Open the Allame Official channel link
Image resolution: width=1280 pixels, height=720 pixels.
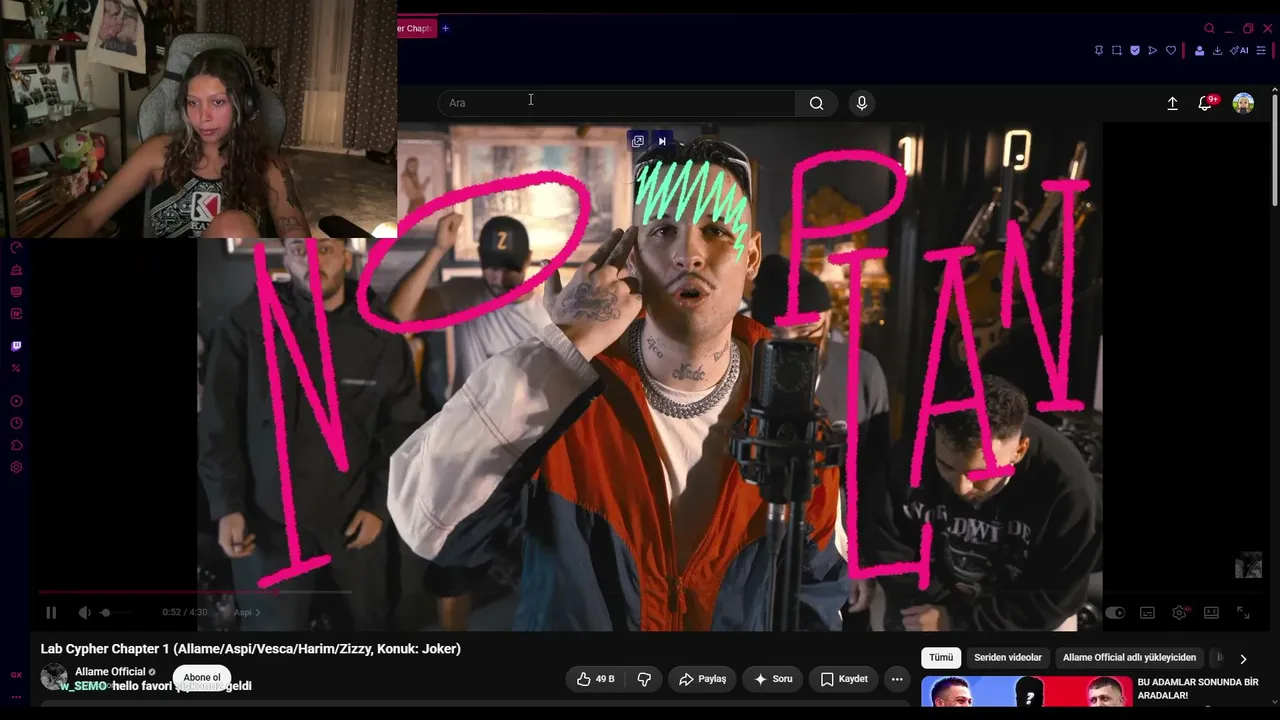(x=110, y=672)
